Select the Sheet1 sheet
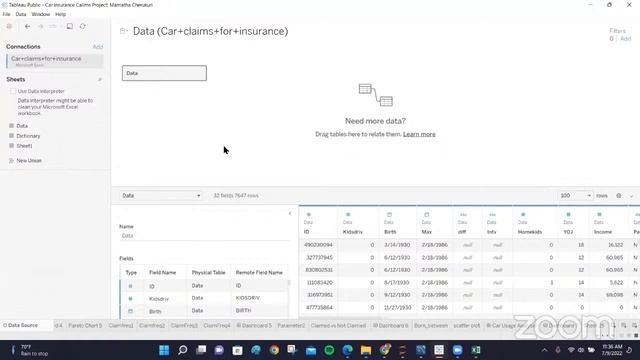The image size is (640, 360). point(24,146)
